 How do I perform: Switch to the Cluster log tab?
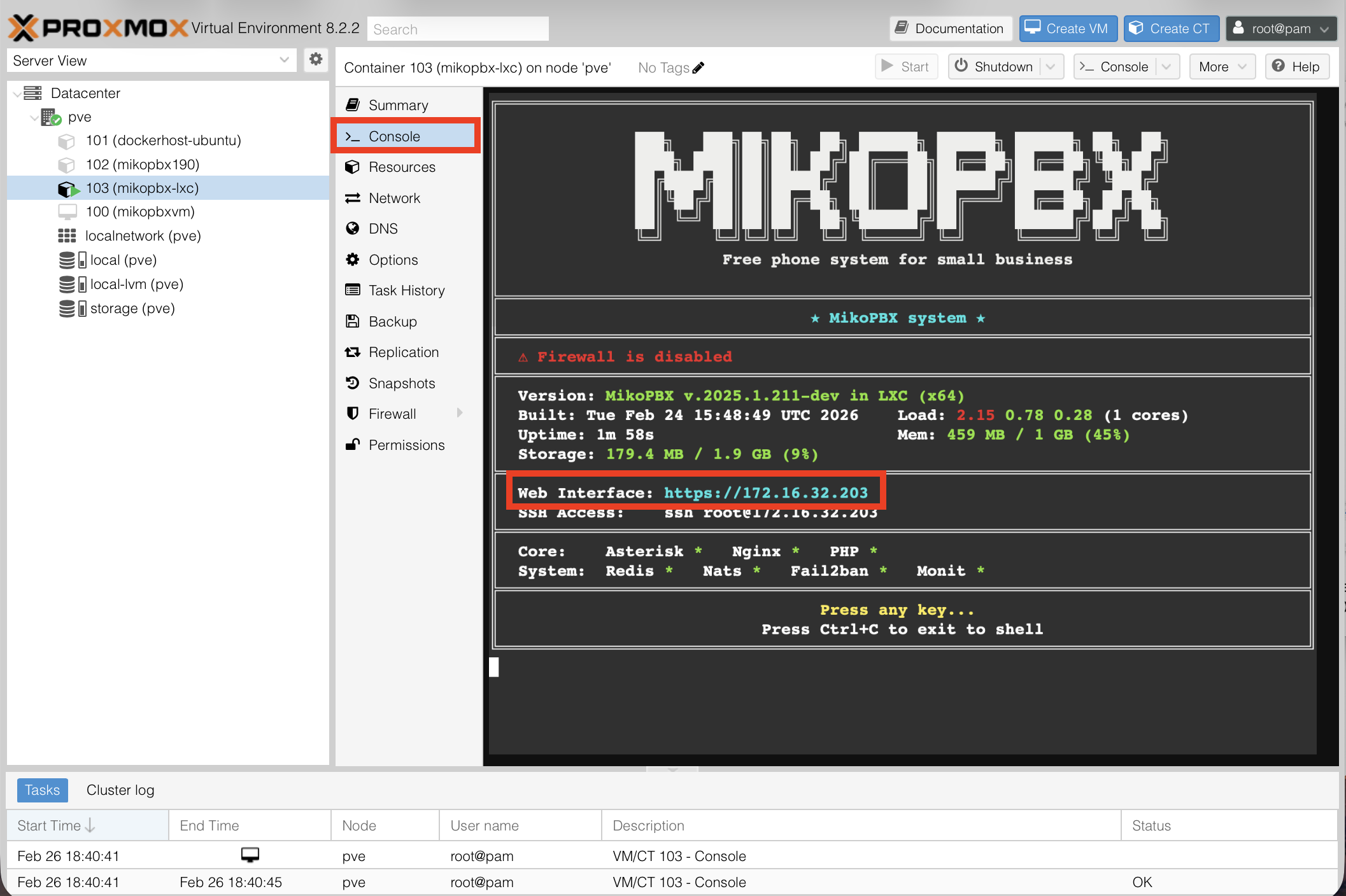(x=120, y=790)
